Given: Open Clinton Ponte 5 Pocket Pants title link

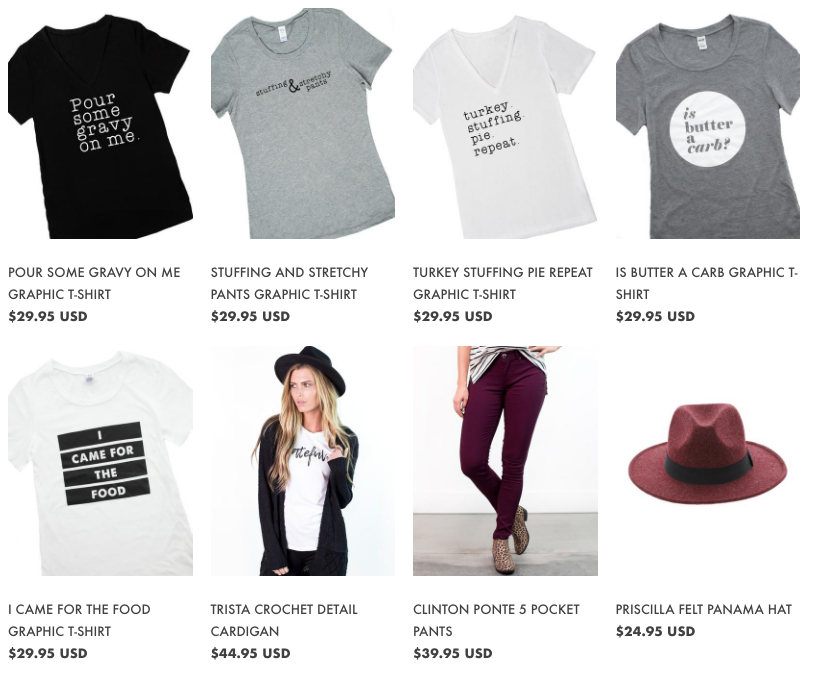Looking at the screenshot, I should click(x=496, y=620).
